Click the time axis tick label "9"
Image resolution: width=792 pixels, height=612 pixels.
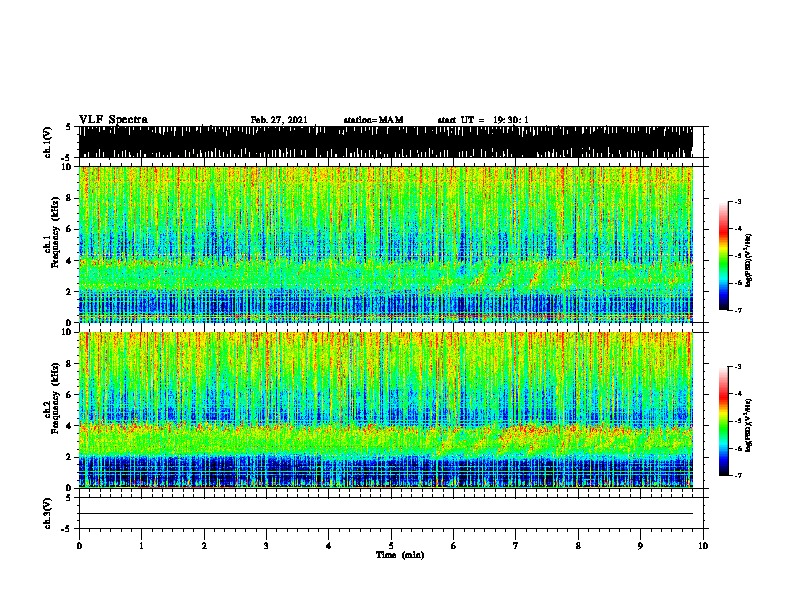tap(640, 546)
